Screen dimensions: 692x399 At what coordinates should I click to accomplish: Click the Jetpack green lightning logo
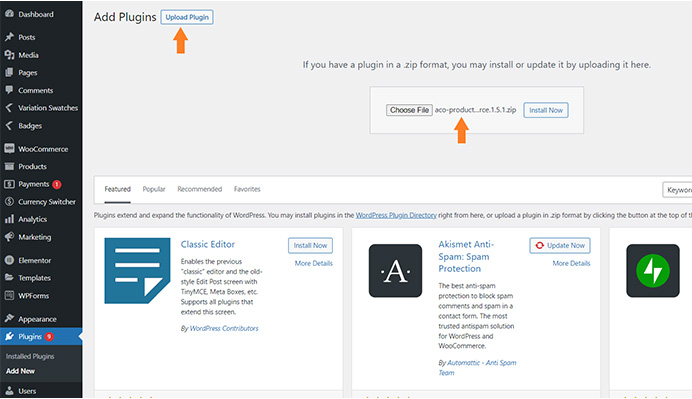point(653,271)
